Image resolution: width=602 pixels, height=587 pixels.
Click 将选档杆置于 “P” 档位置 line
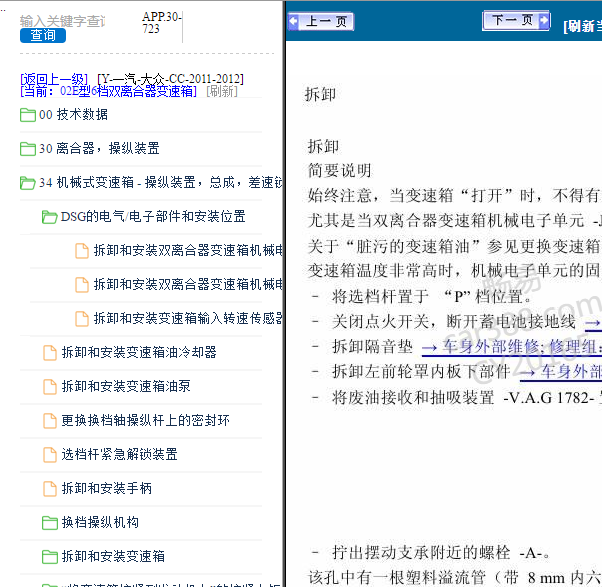tap(432, 296)
